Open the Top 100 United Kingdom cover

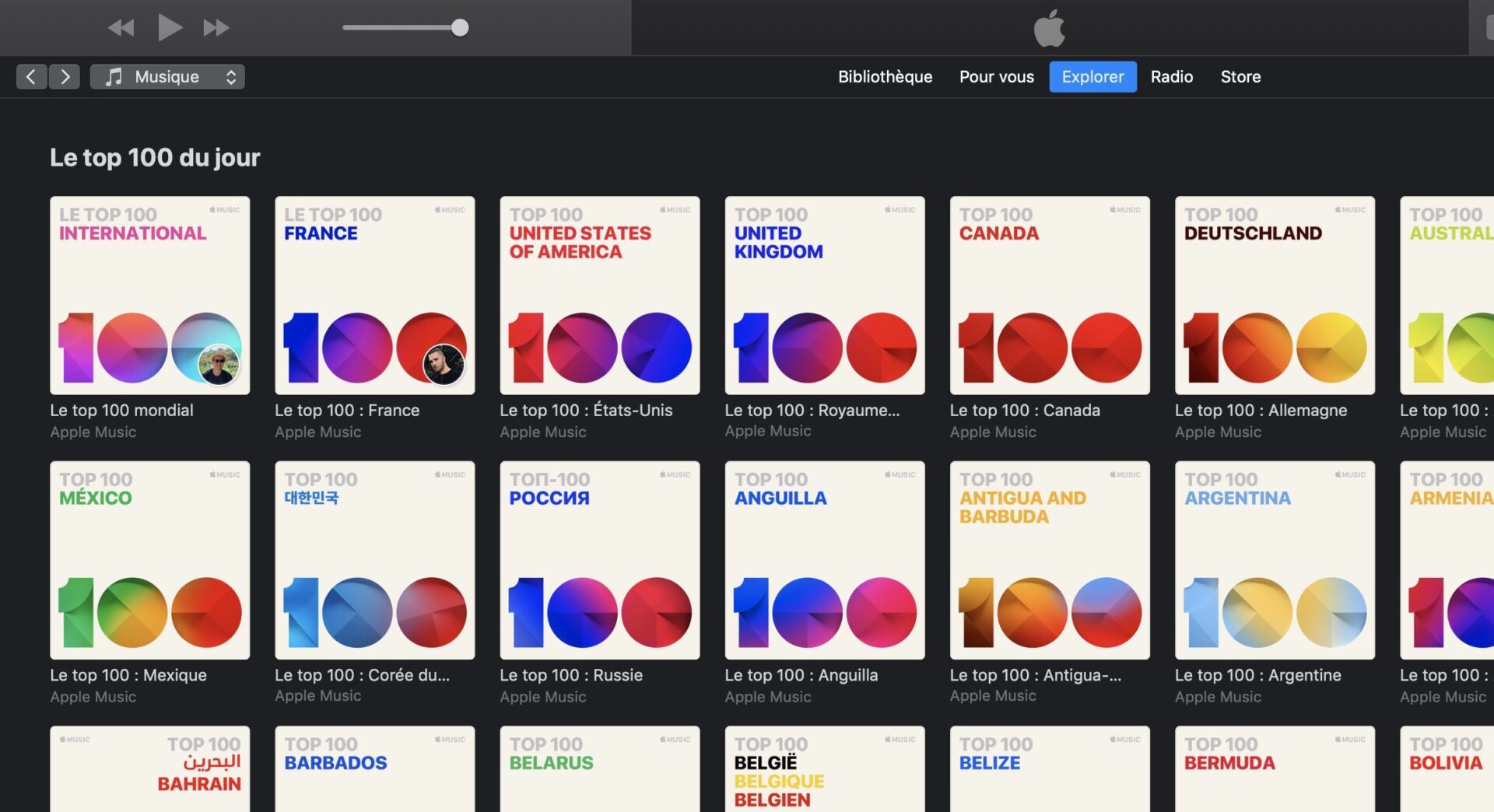(x=825, y=296)
